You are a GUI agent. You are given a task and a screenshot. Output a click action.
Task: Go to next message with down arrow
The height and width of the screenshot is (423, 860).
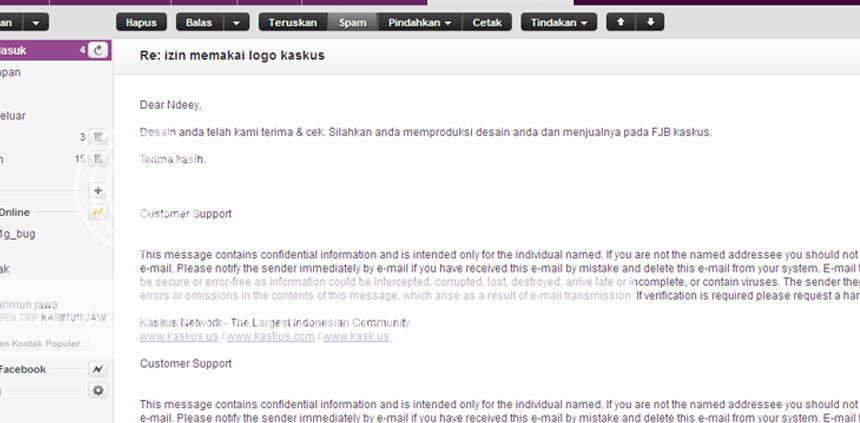tap(650, 22)
